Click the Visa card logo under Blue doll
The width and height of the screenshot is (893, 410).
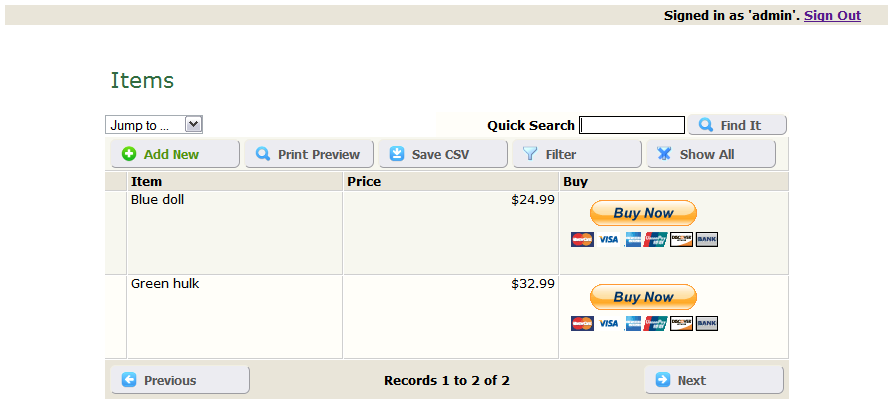[608, 240]
